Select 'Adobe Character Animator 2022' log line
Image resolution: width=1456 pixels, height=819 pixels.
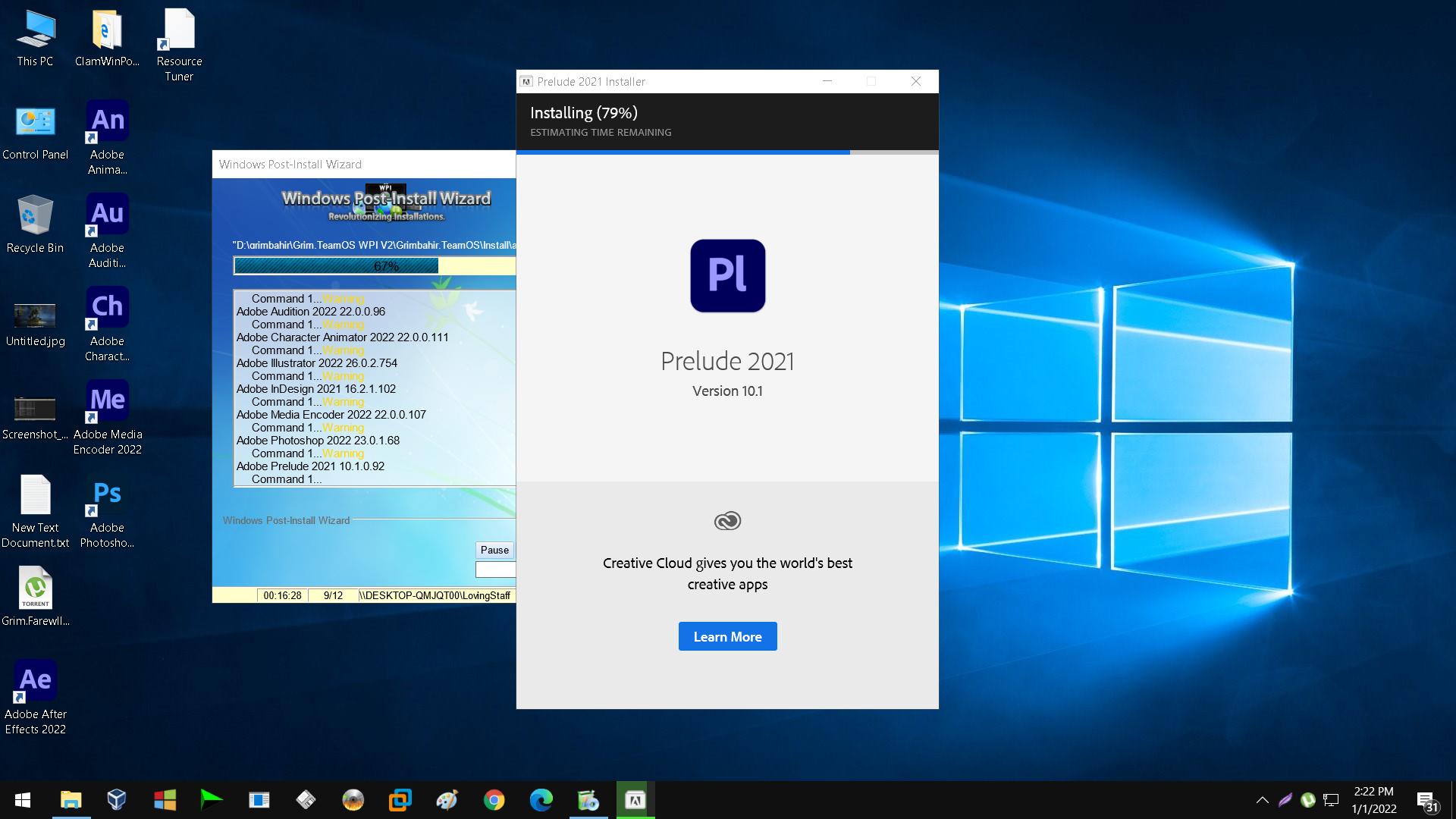coord(342,337)
